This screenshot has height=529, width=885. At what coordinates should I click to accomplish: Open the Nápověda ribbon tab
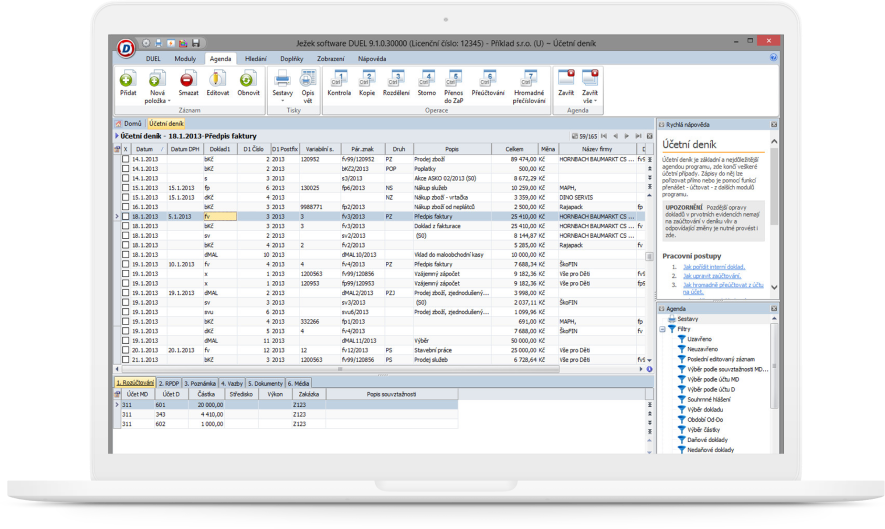[372, 59]
